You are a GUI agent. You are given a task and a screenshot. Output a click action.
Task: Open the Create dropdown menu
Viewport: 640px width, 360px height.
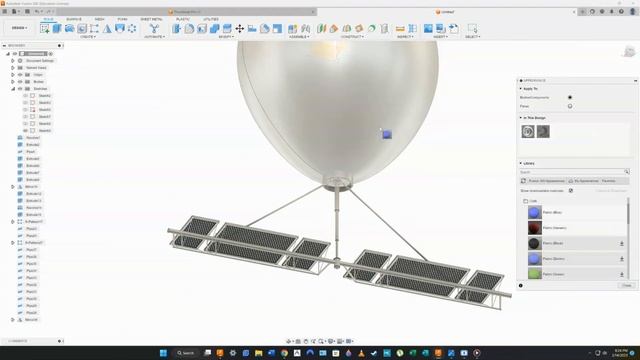tap(88, 37)
